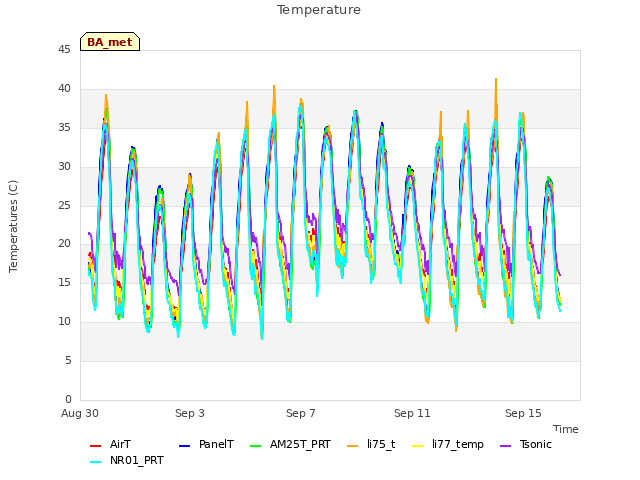Click the Temperatures (C) y-axis title
Viewport: 640px width, 480px height.
point(13,226)
